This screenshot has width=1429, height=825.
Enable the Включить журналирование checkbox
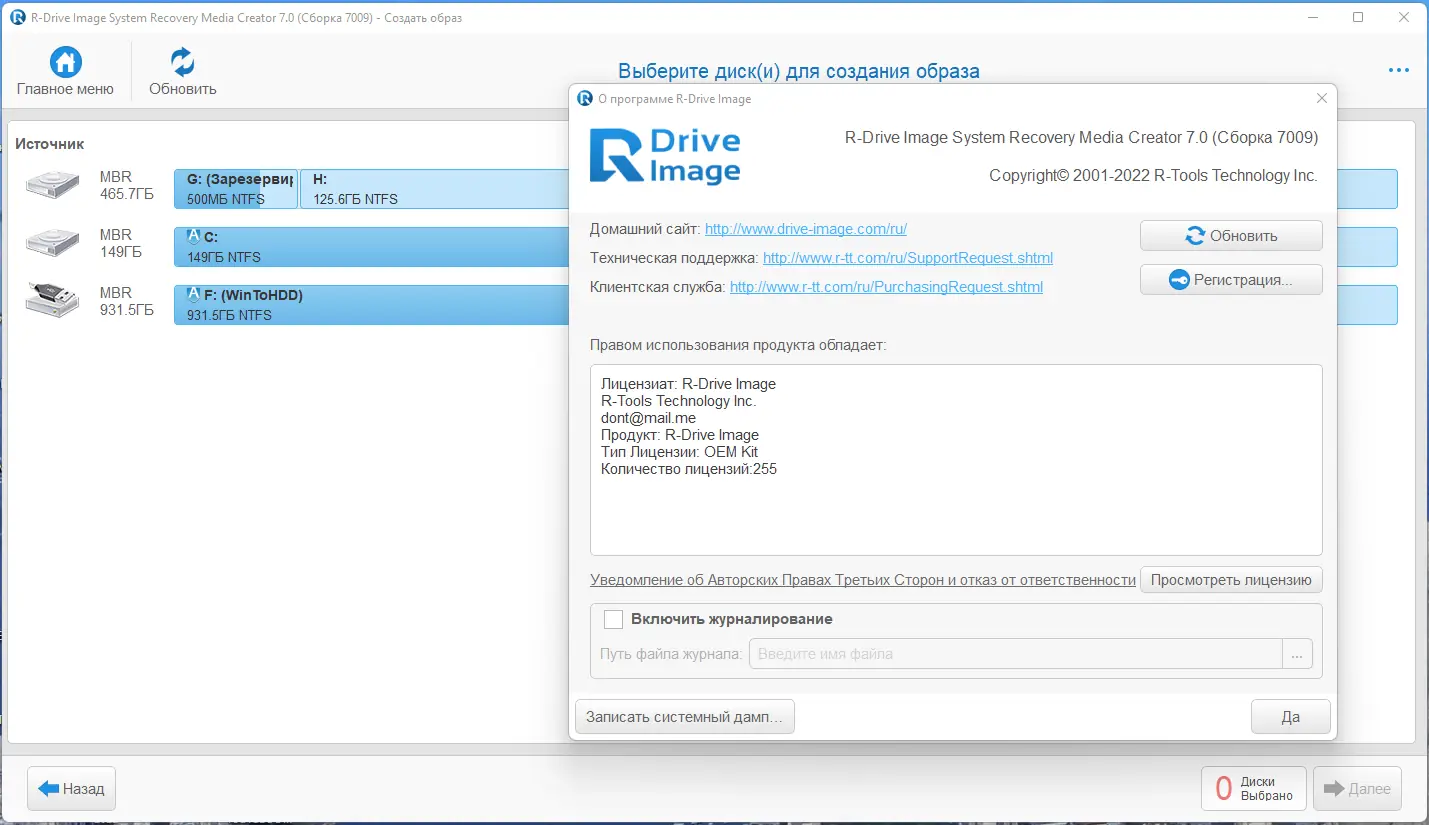click(613, 619)
